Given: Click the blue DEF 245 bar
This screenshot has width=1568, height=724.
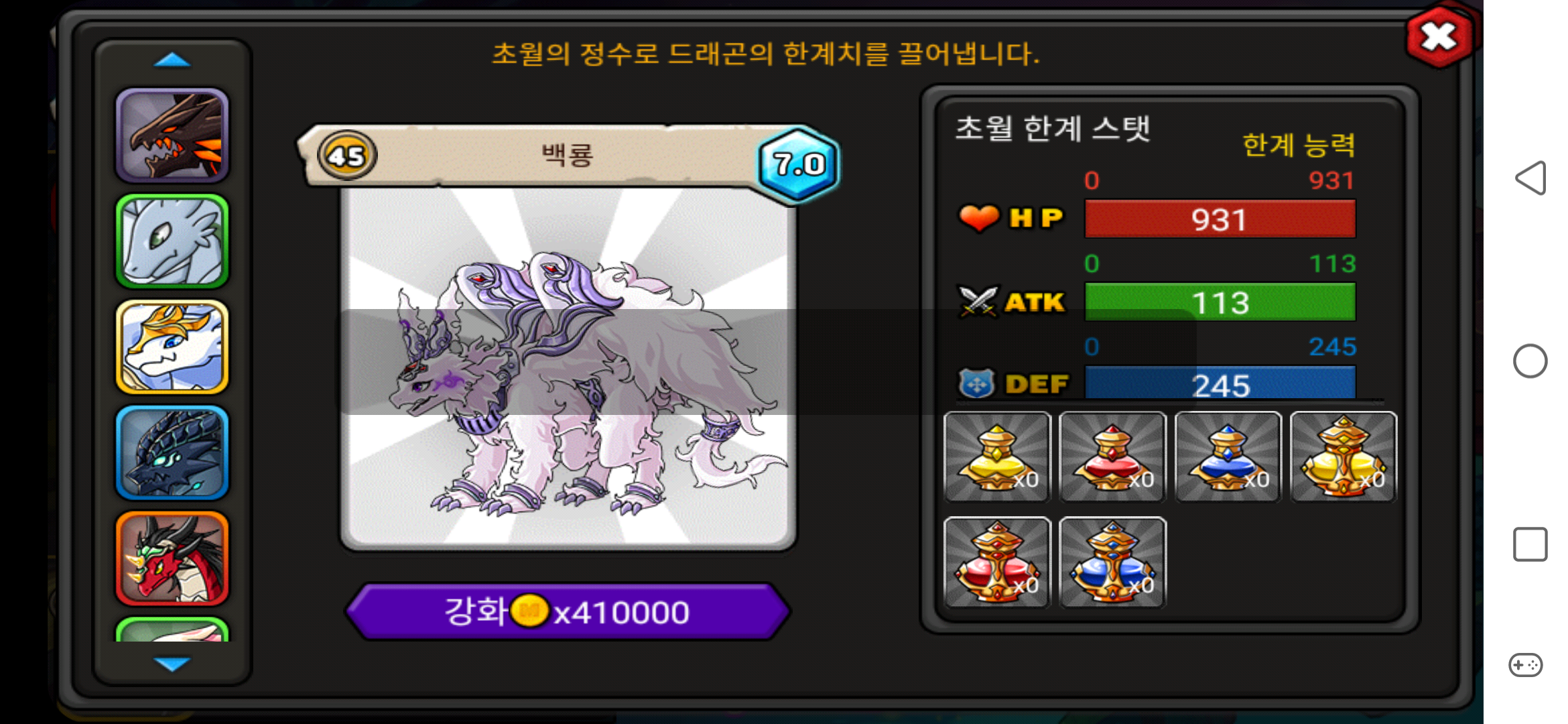Looking at the screenshot, I should (x=1220, y=384).
